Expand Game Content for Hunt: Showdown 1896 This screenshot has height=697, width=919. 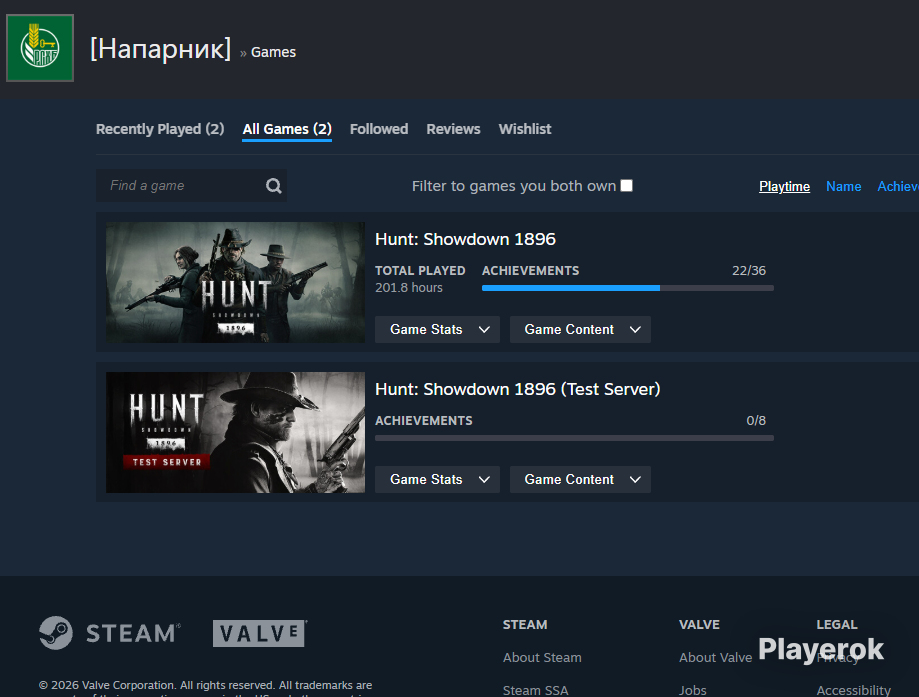[x=580, y=329]
